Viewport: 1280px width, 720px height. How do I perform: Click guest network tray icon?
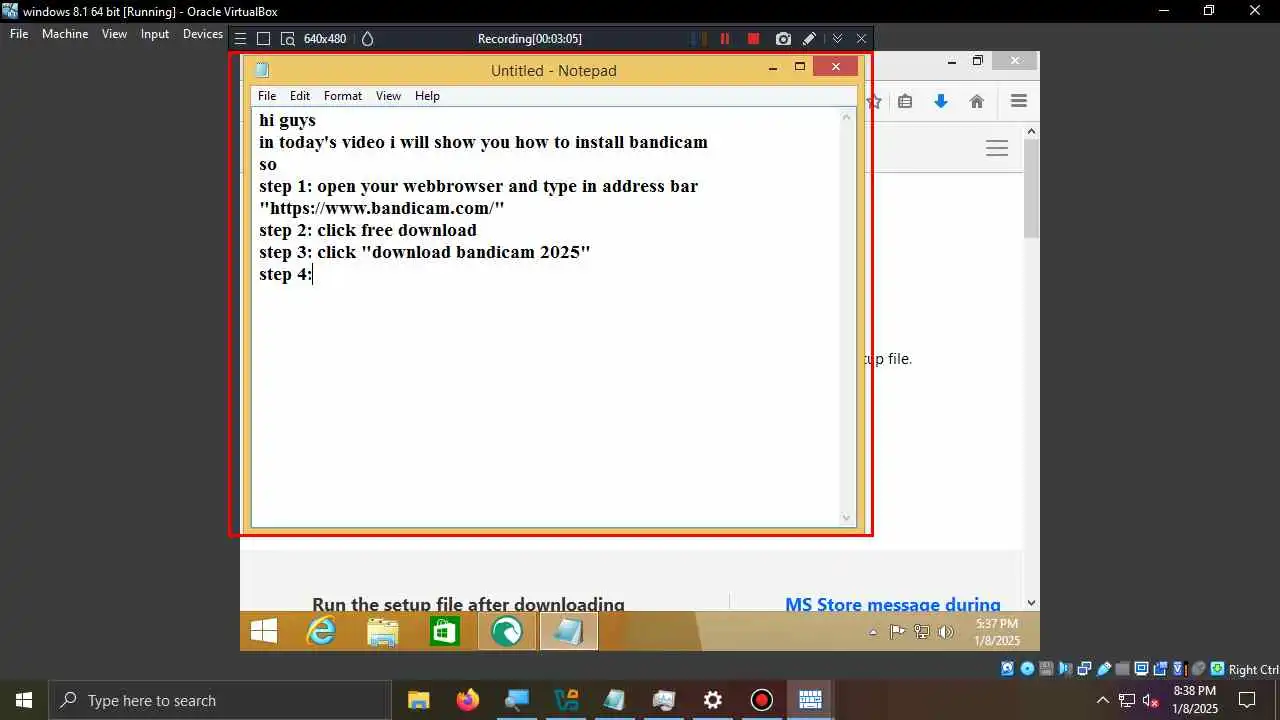[x=921, y=632]
